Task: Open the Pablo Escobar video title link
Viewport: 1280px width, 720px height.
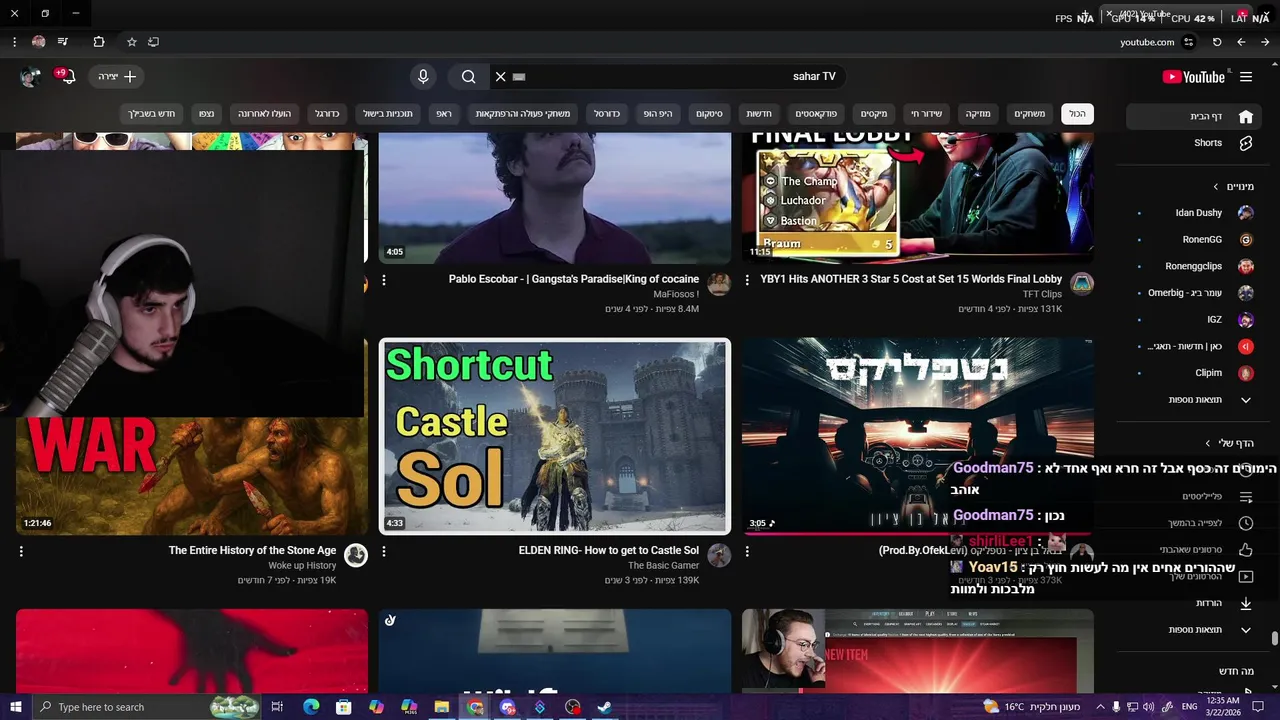Action: tap(574, 279)
